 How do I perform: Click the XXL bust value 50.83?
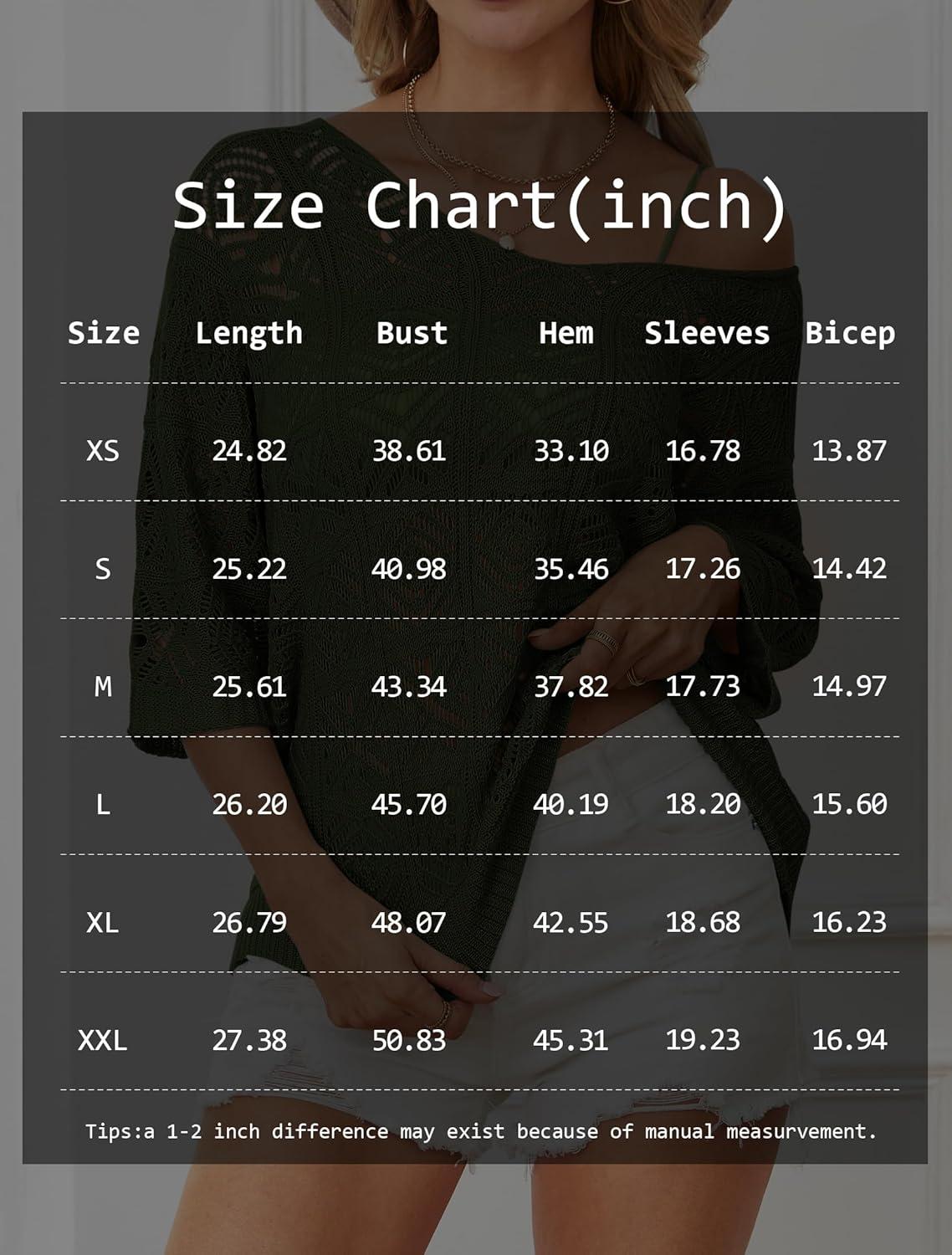tap(408, 1041)
